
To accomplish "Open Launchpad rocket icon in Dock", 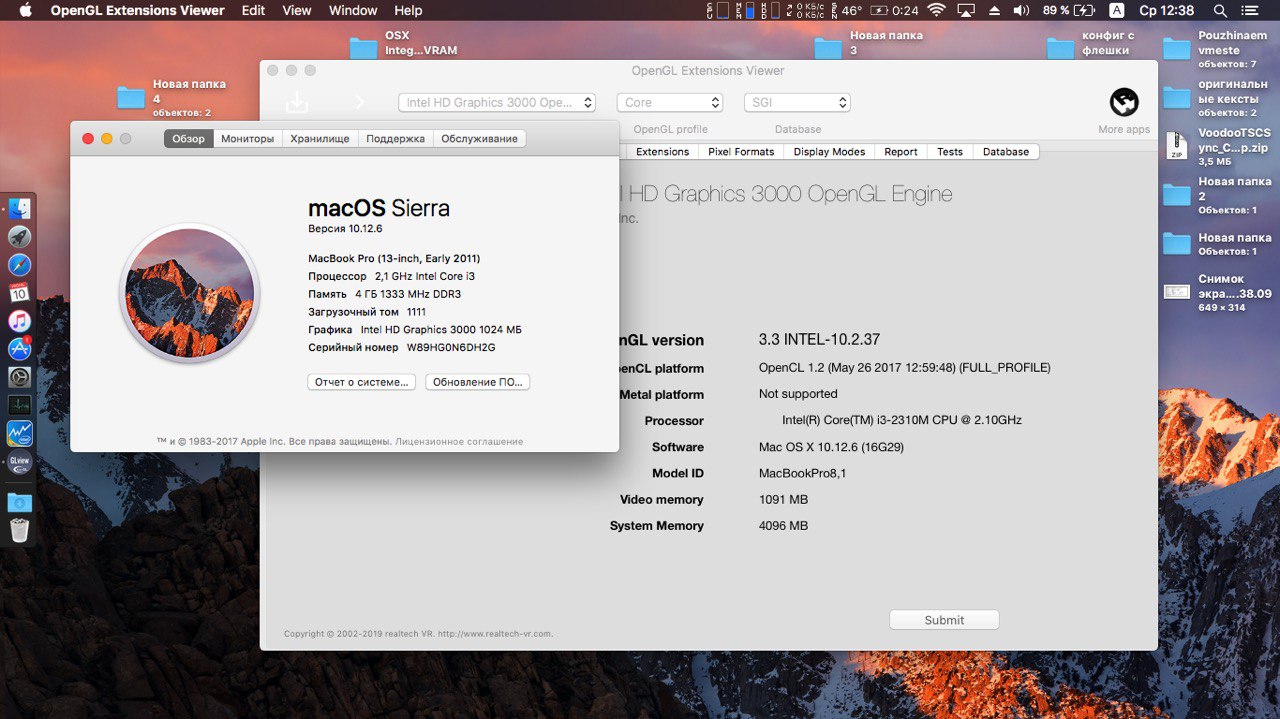I will click(19, 237).
